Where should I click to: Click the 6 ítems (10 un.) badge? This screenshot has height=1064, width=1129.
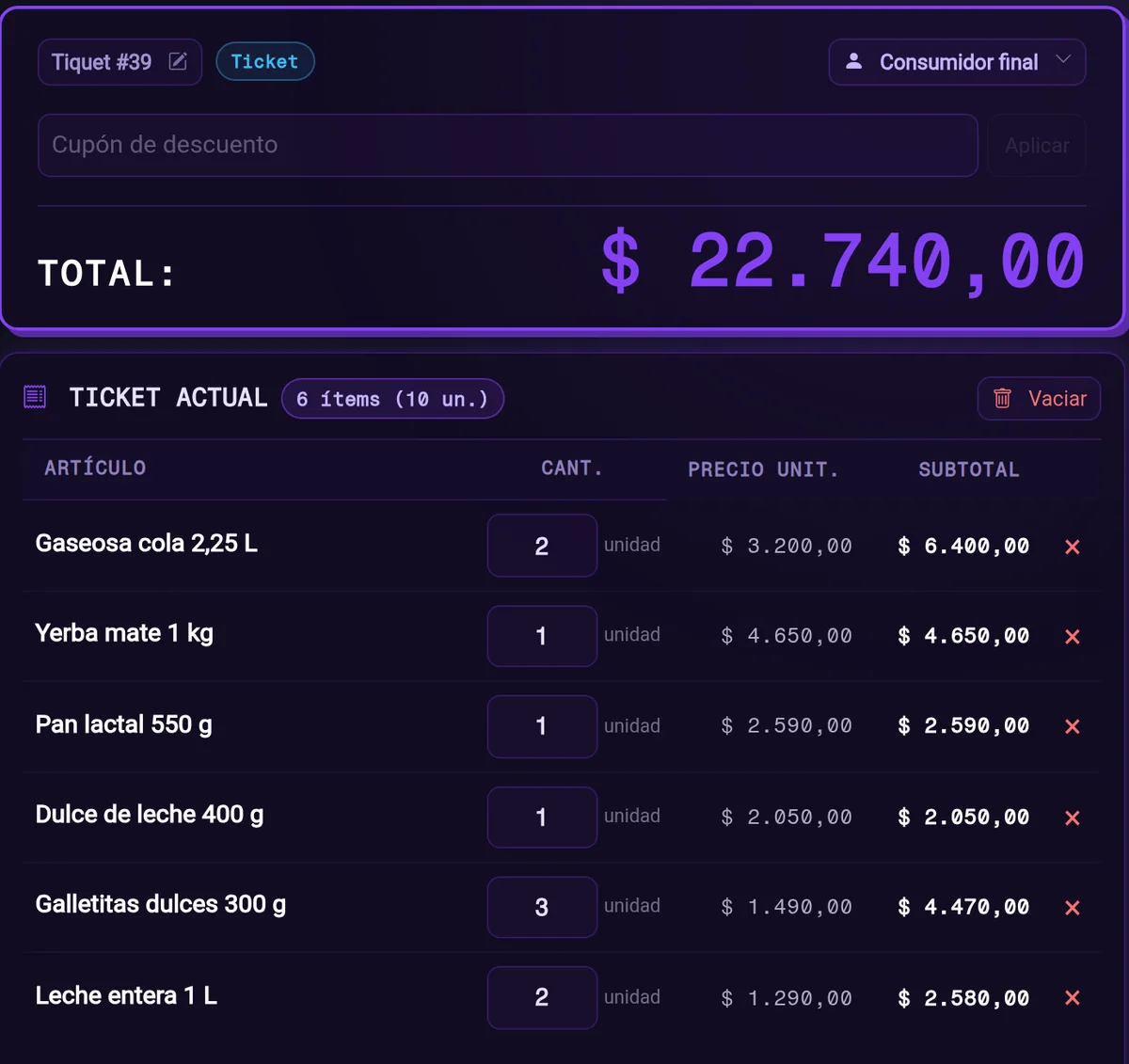tap(392, 399)
